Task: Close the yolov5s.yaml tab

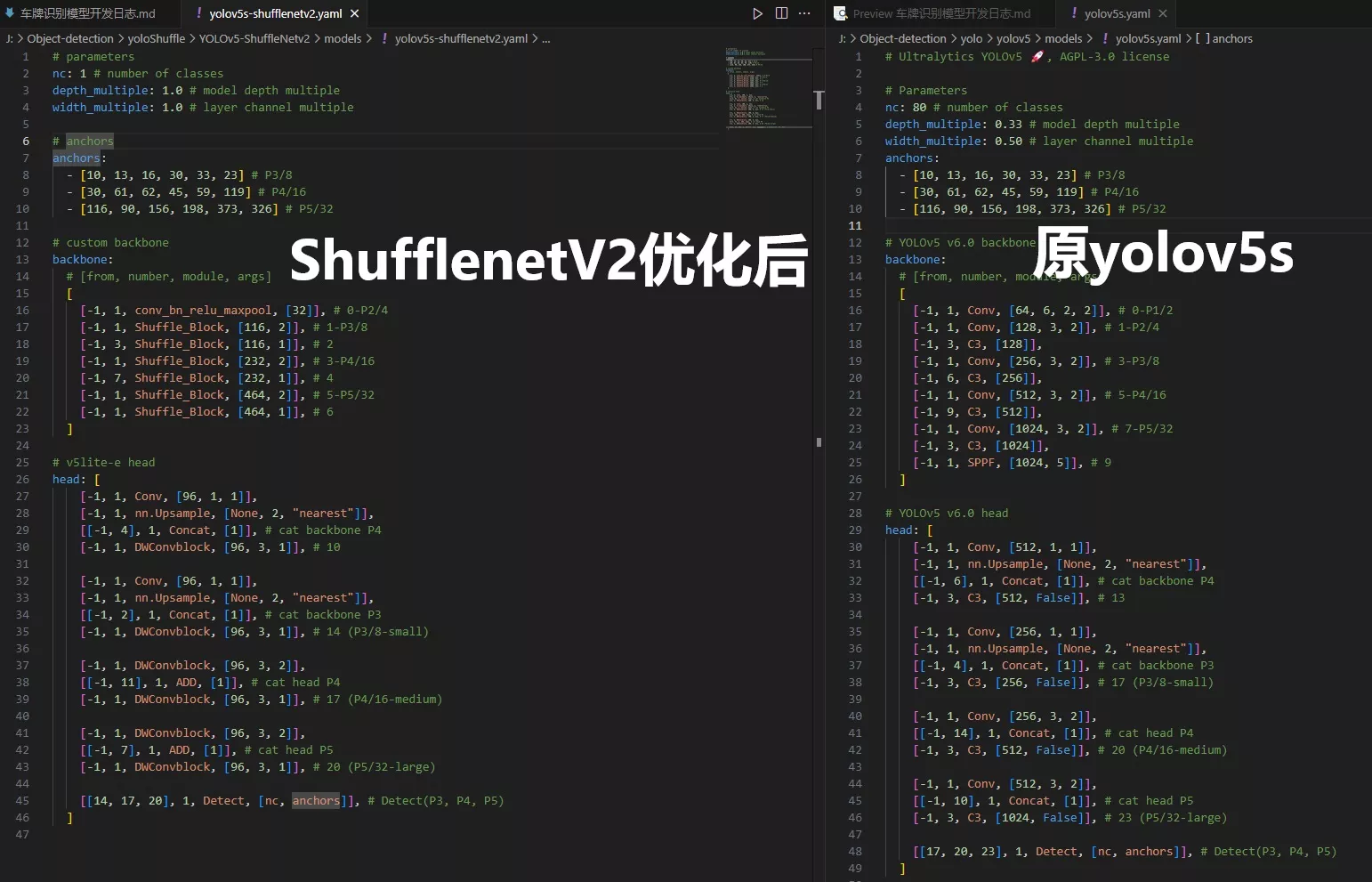Action: coord(1162,13)
